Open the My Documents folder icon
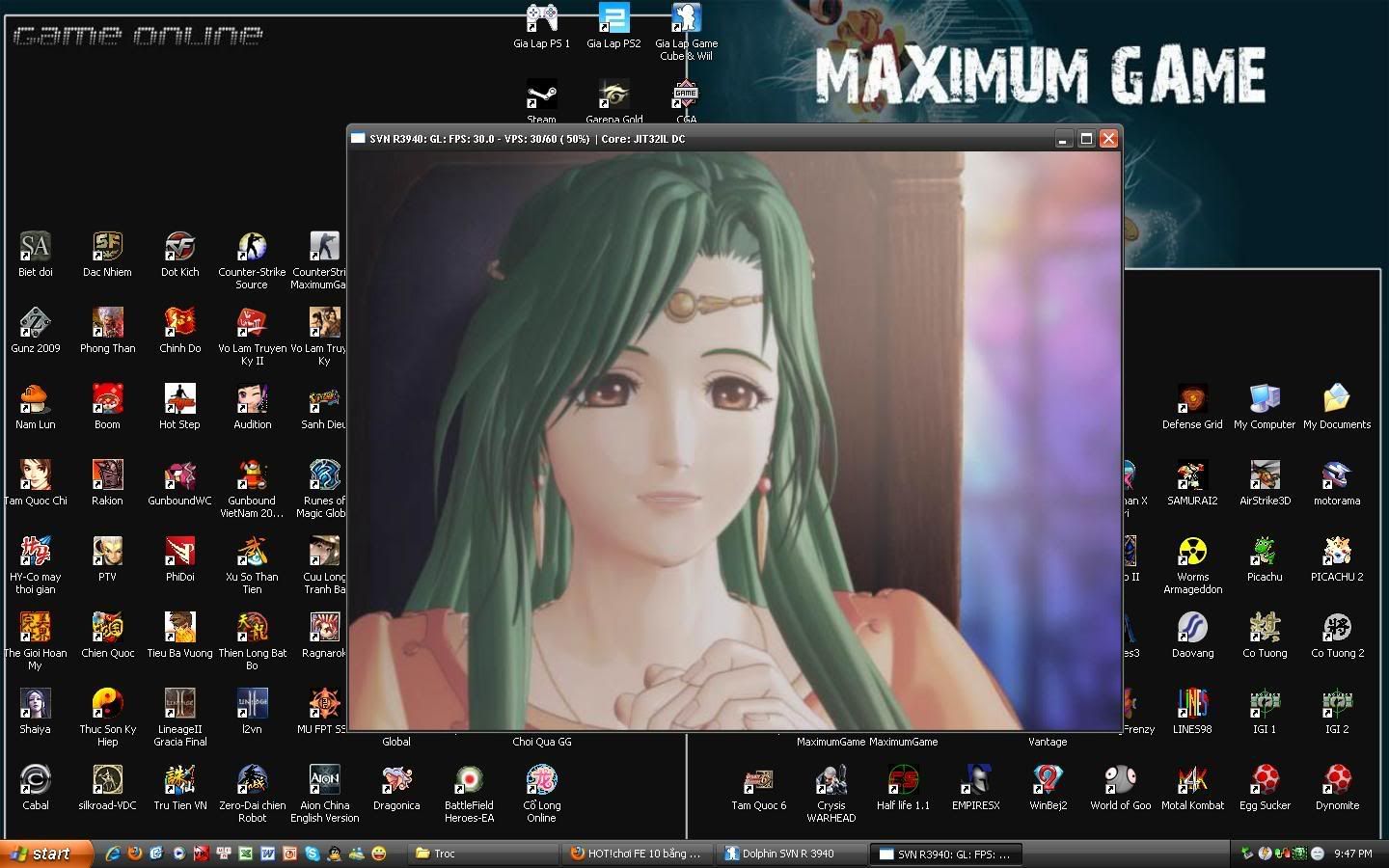This screenshot has width=1389, height=868. point(1337,399)
